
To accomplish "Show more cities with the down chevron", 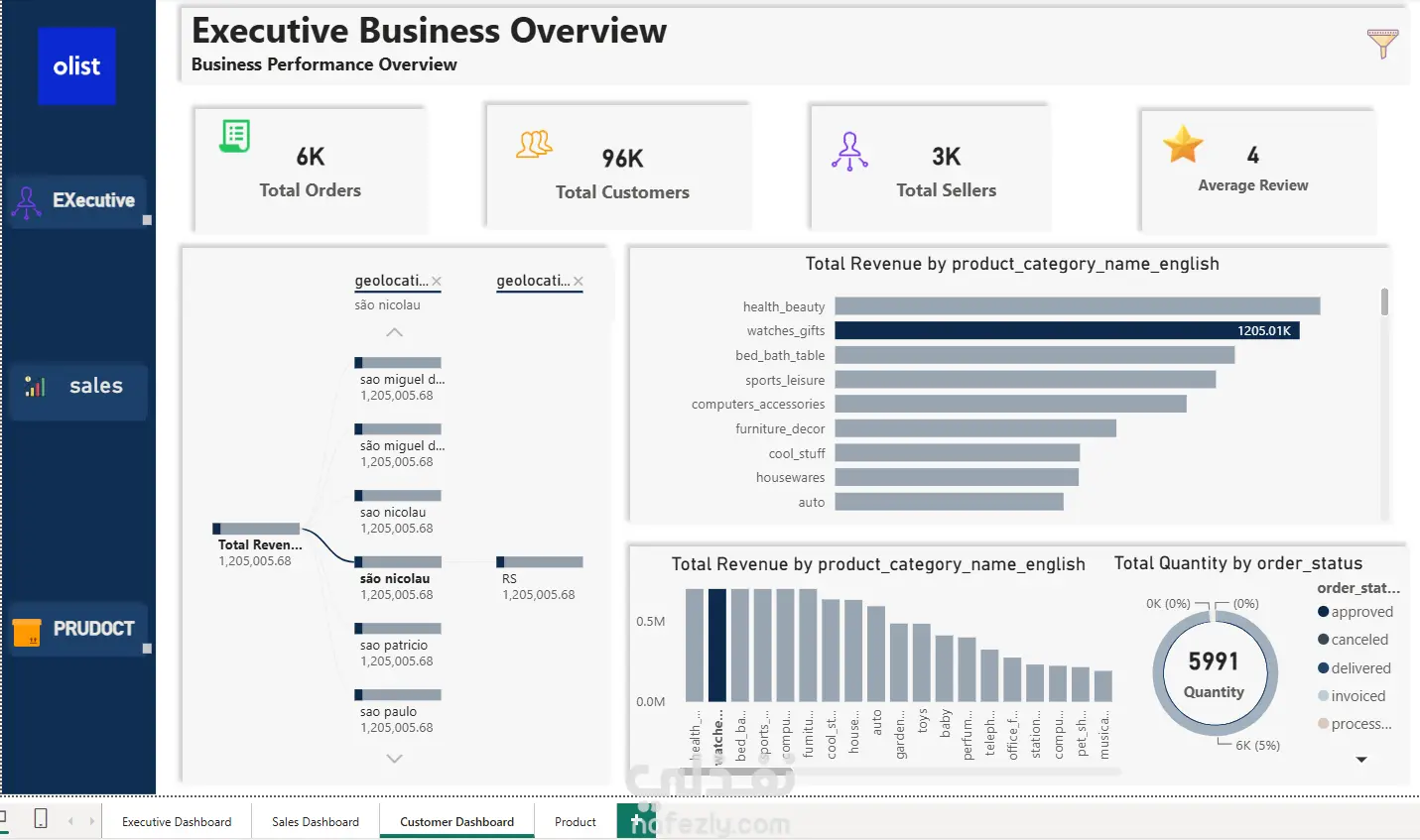I will coord(394,759).
